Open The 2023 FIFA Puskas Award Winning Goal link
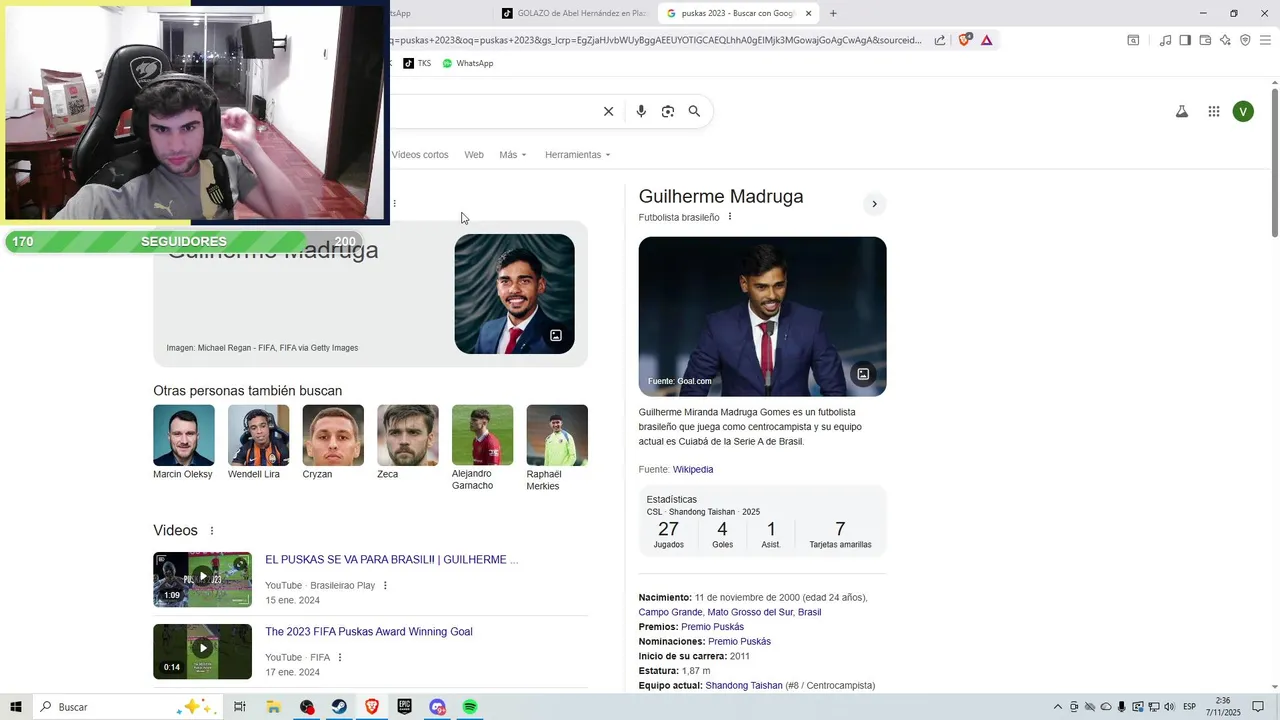Screen dimensions: 1280x720 pos(369,632)
